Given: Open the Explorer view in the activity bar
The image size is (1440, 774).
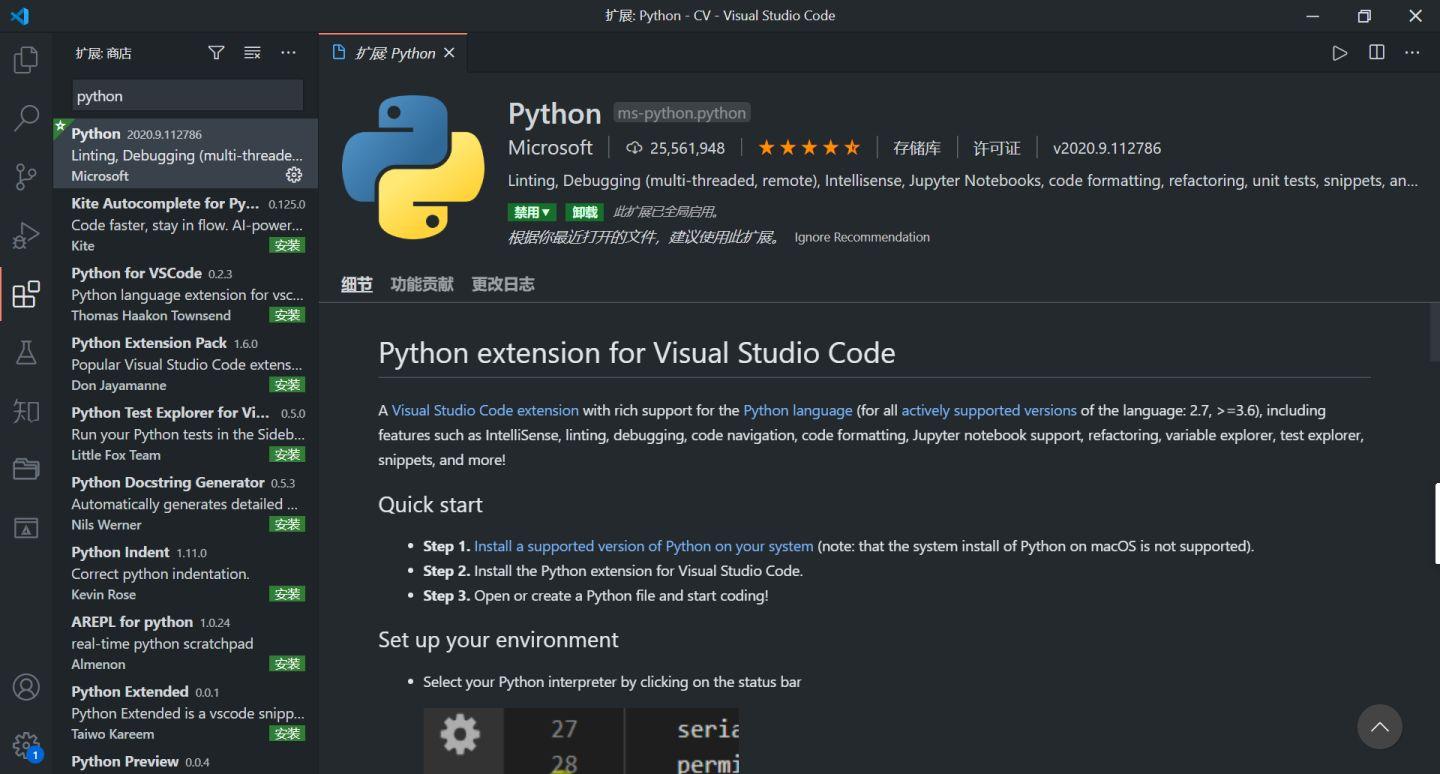Looking at the screenshot, I should [x=26, y=59].
